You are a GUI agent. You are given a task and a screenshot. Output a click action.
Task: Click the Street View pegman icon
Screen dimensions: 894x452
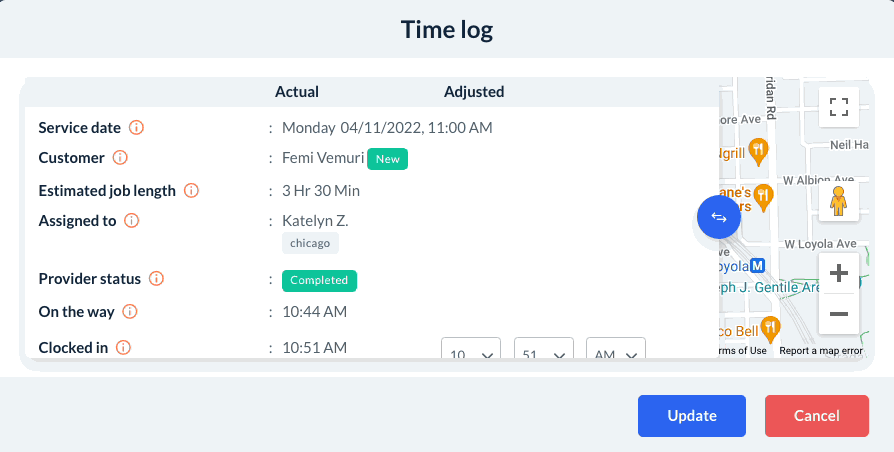(x=838, y=200)
